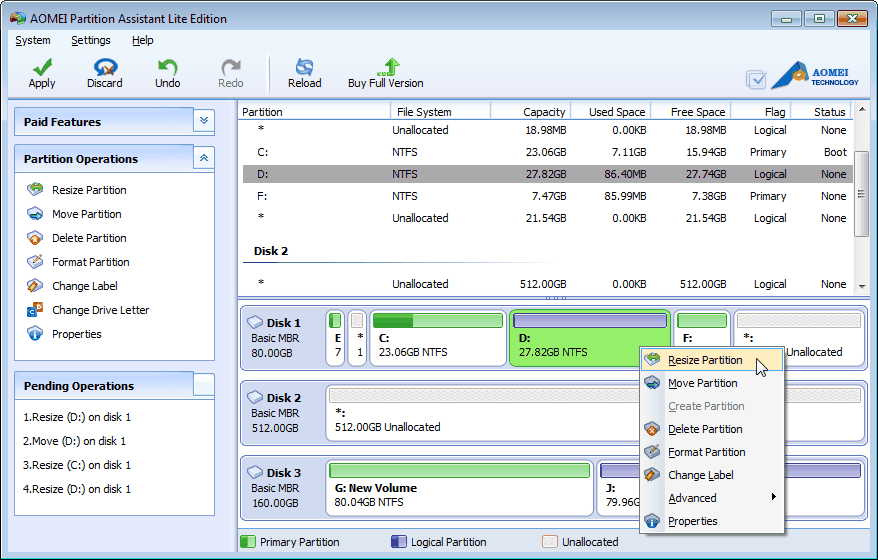Click the Buy Full Version icon
Viewport: 878px width, 560px height.
pos(387,67)
